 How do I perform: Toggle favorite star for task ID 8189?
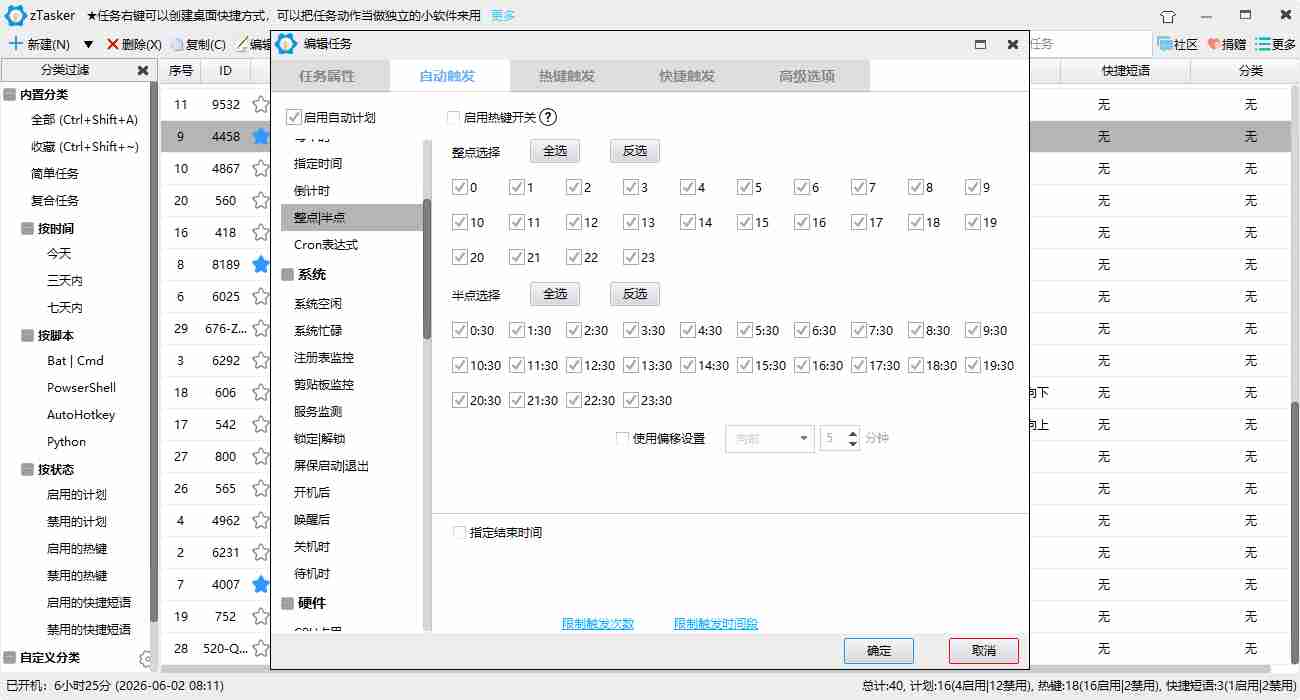click(261, 264)
